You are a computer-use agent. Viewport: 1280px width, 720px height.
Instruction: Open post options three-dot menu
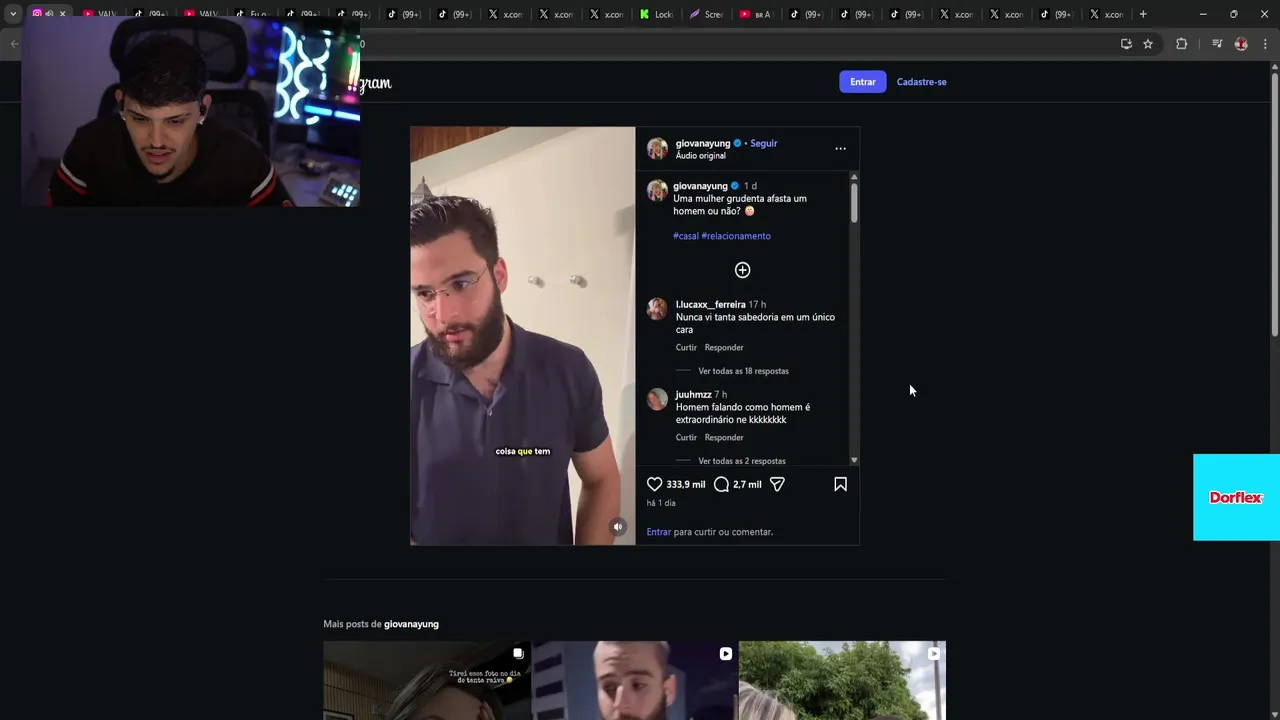coord(840,149)
